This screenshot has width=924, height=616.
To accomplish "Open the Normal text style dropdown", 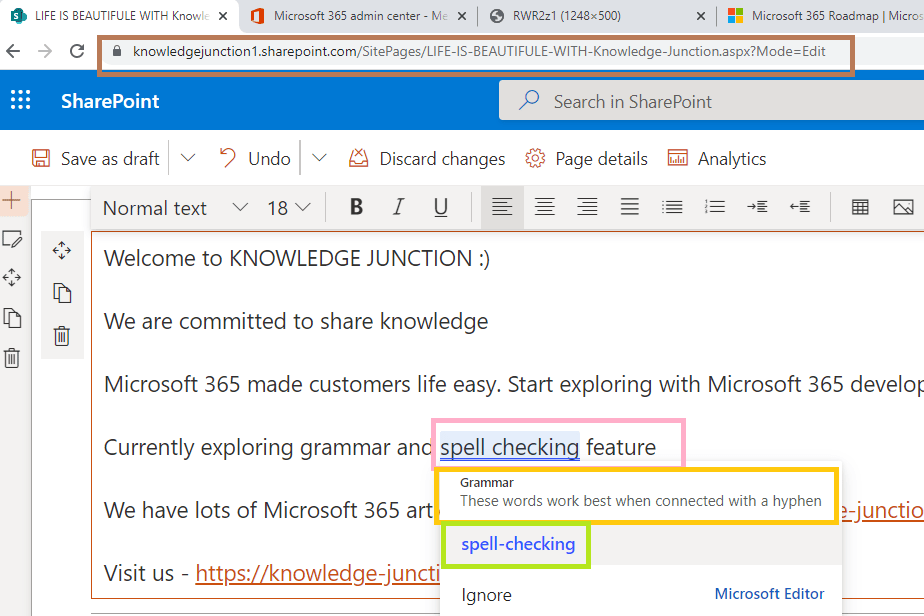I will (175, 208).
